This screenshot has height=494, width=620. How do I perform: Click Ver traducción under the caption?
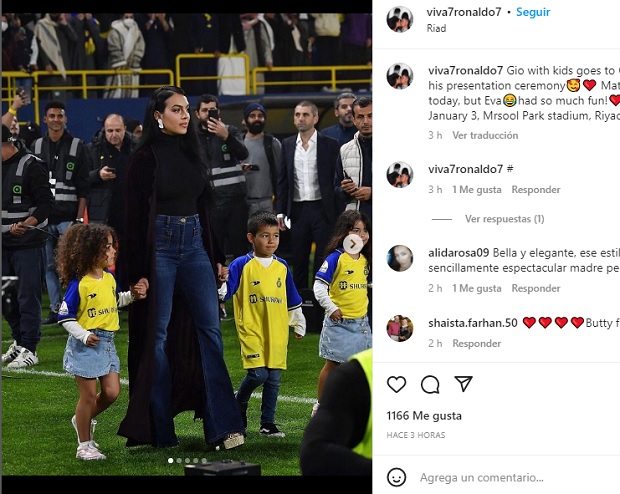[485, 135]
